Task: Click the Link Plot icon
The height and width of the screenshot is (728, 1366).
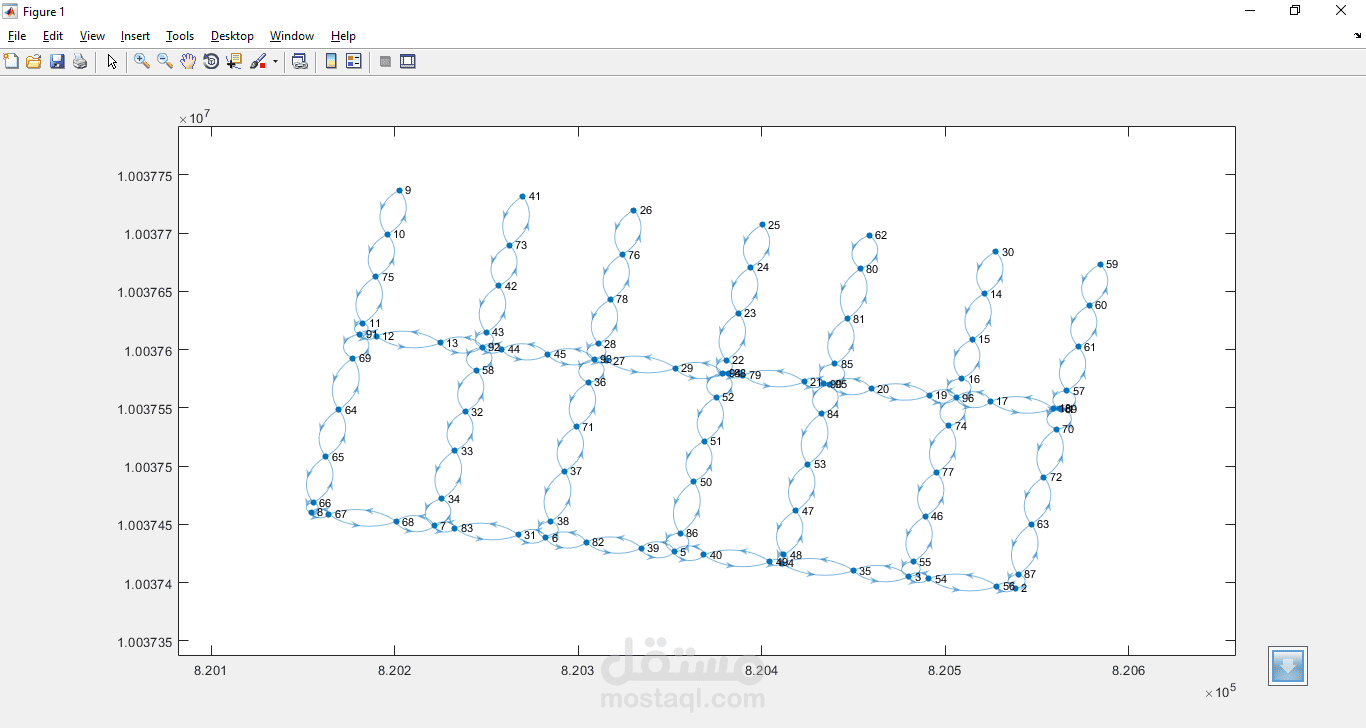Action: (299, 61)
